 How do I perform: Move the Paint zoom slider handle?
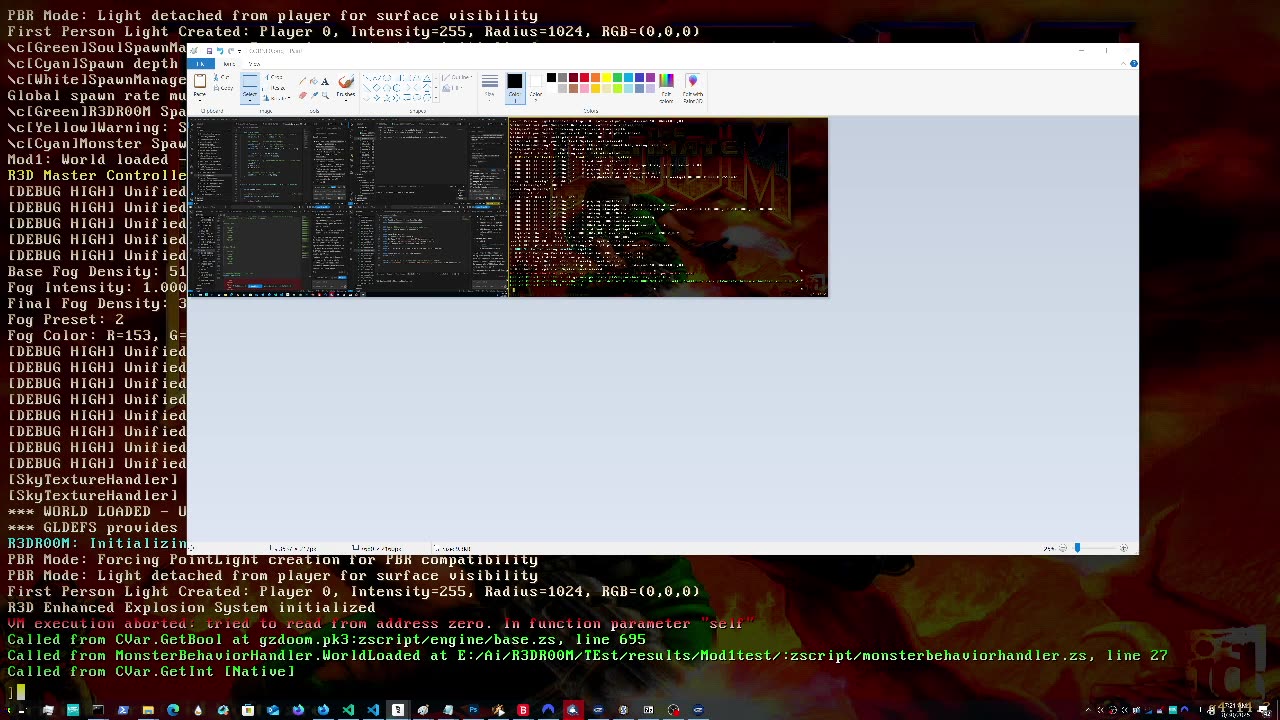point(1077,548)
